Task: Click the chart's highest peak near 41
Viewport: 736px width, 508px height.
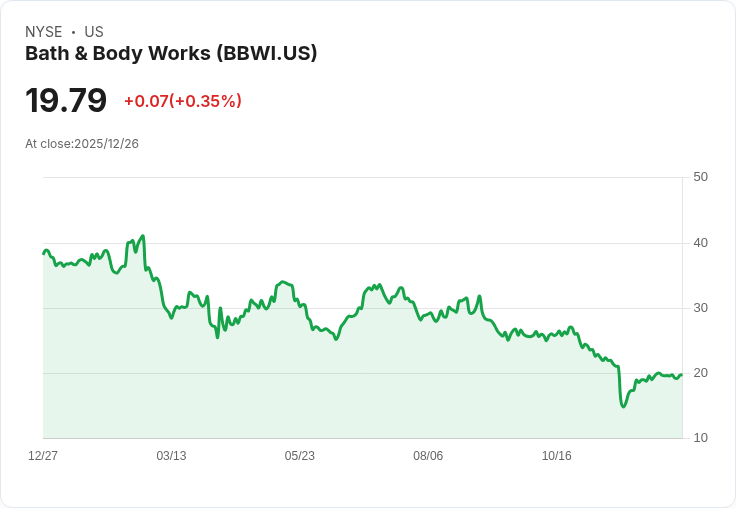Action: (x=143, y=236)
